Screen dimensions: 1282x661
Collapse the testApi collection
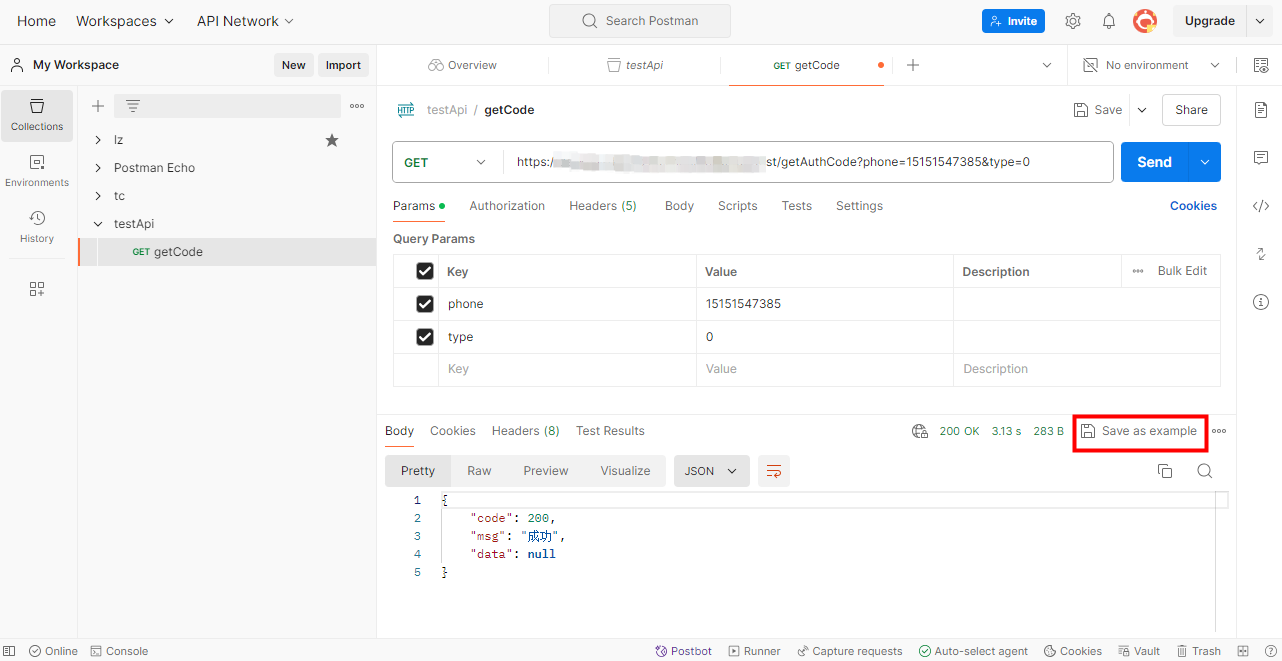click(98, 224)
